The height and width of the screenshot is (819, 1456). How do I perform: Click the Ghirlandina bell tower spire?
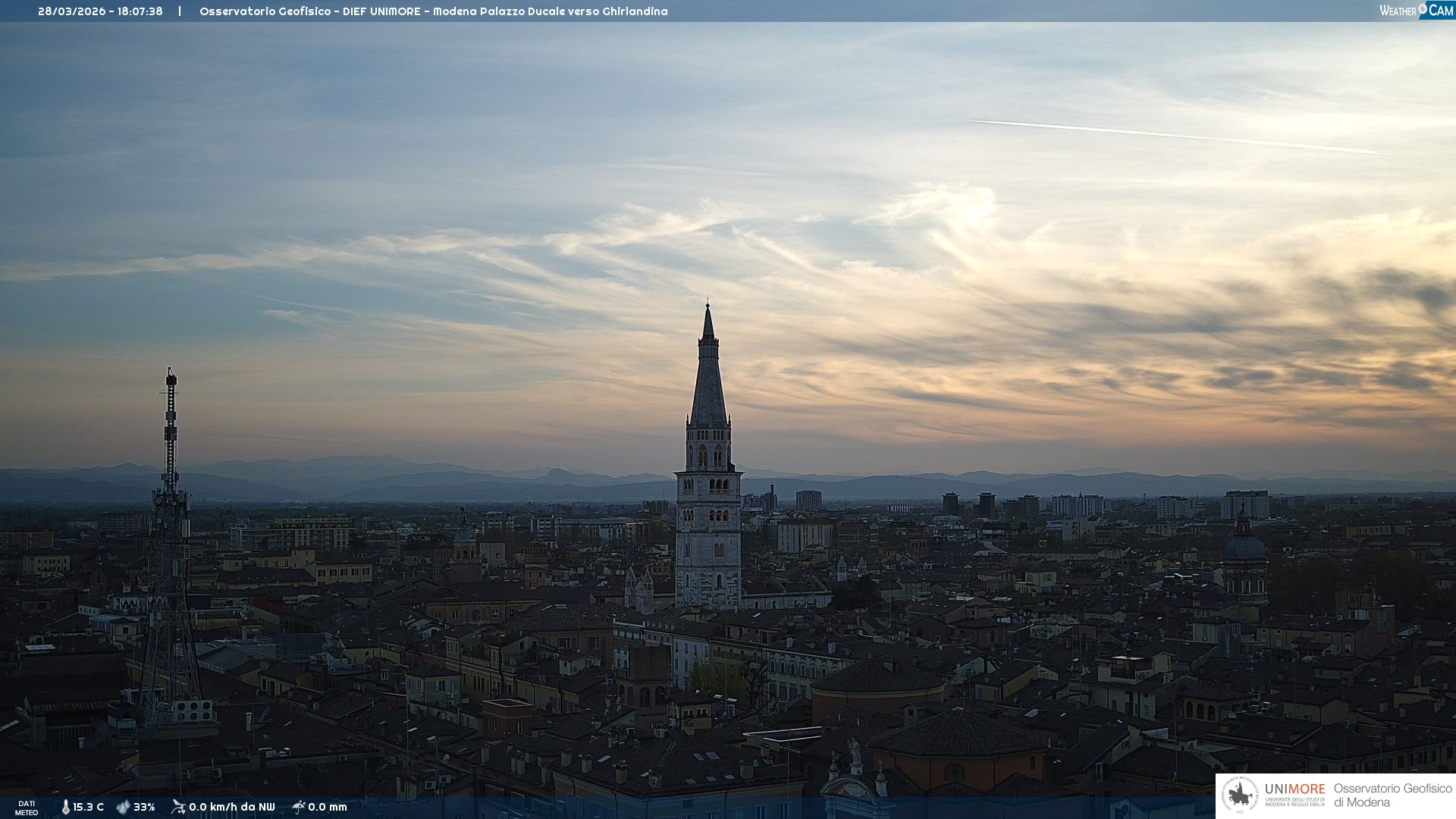708,379
